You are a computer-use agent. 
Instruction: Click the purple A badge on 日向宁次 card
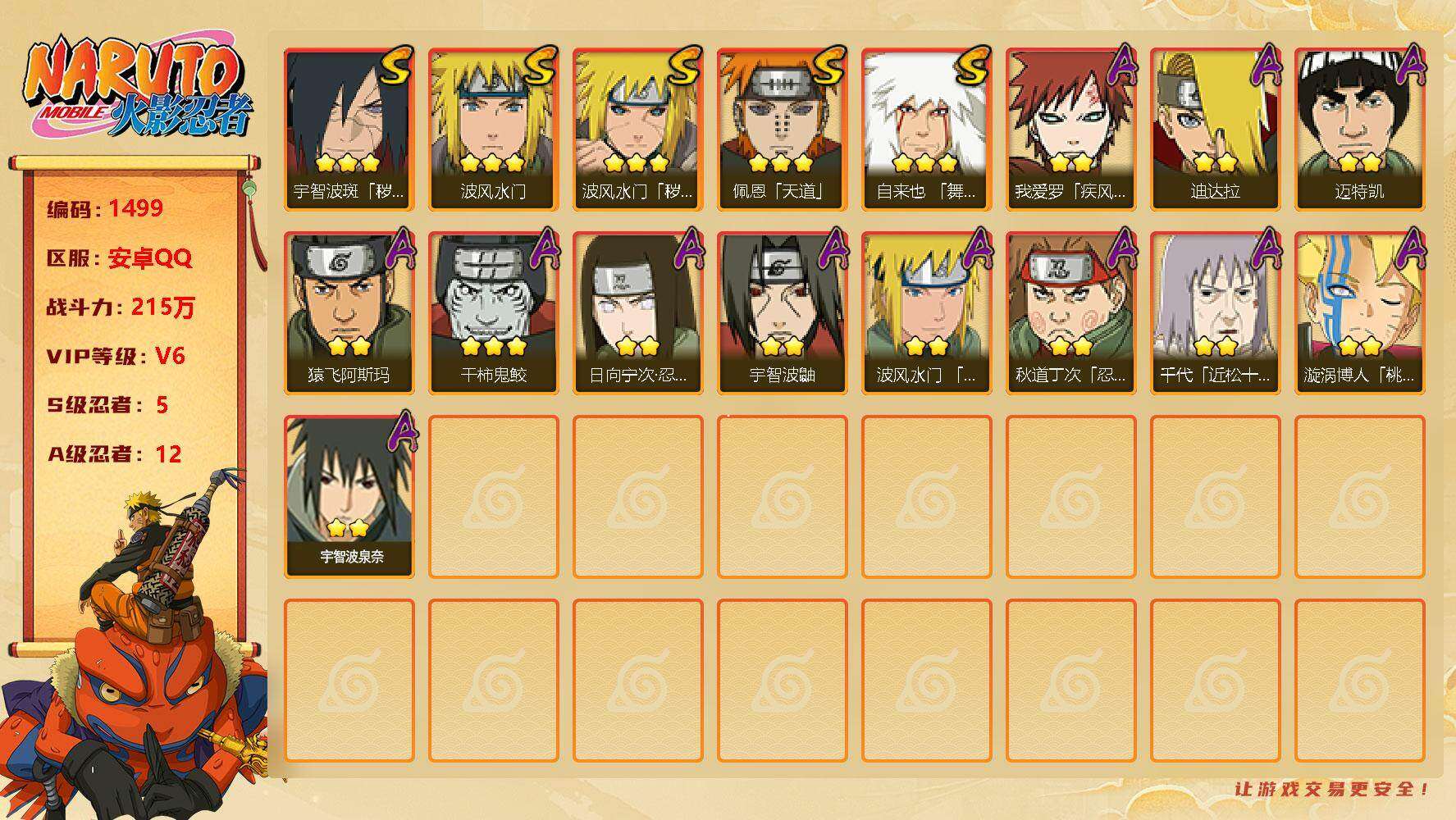point(687,248)
